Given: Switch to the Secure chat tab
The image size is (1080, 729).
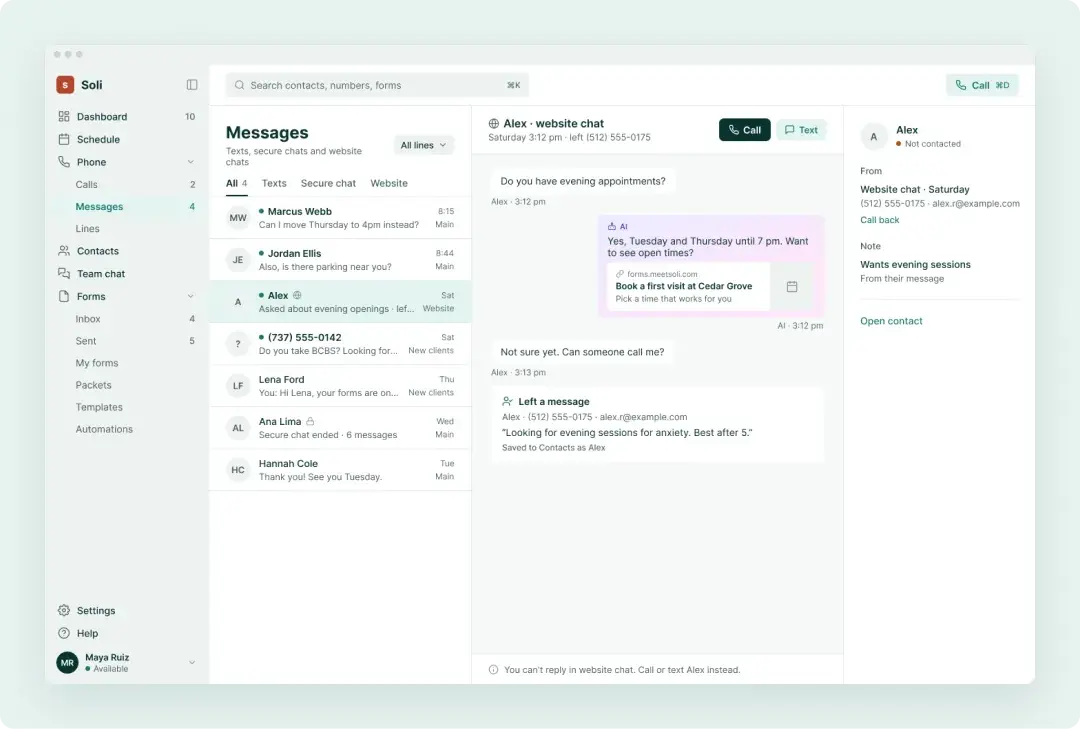Looking at the screenshot, I should 329,183.
